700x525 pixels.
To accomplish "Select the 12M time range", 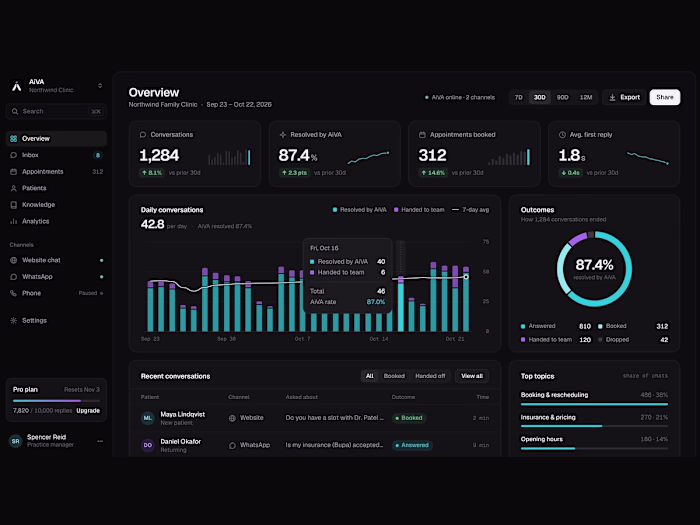I will coord(586,97).
